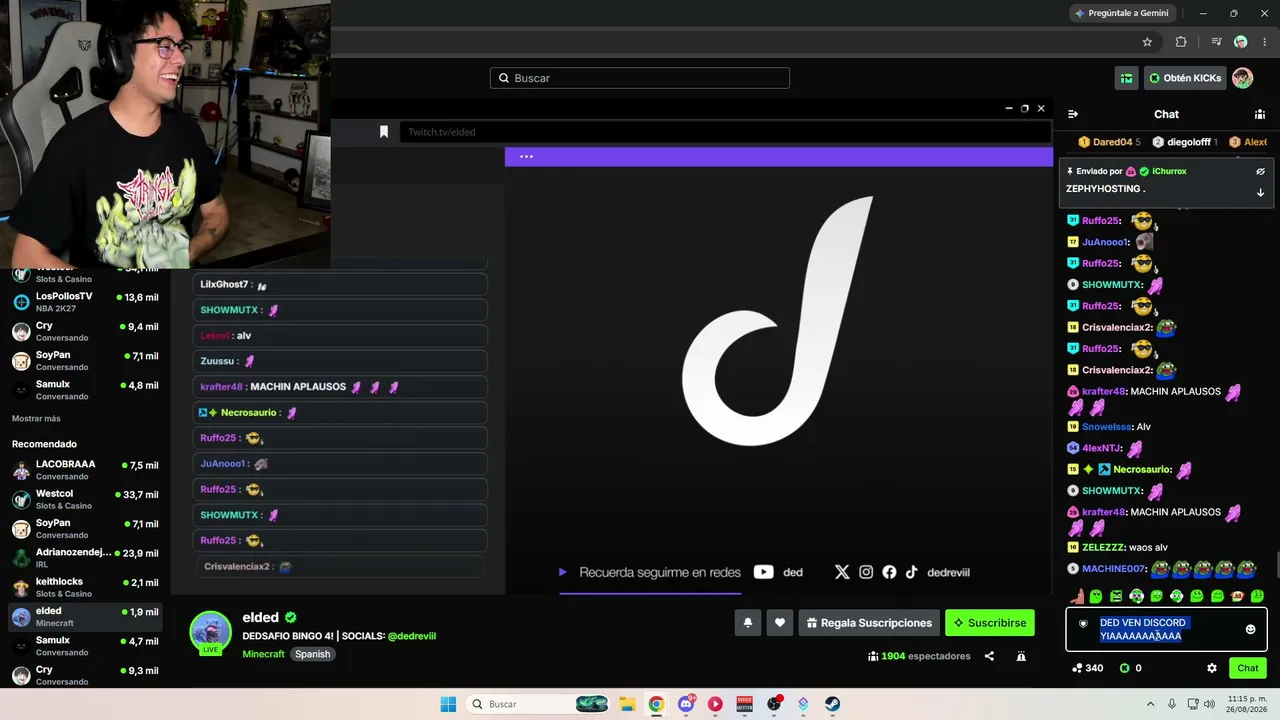
Task: Click the X logo in stream overlay
Action: (x=842, y=572)
